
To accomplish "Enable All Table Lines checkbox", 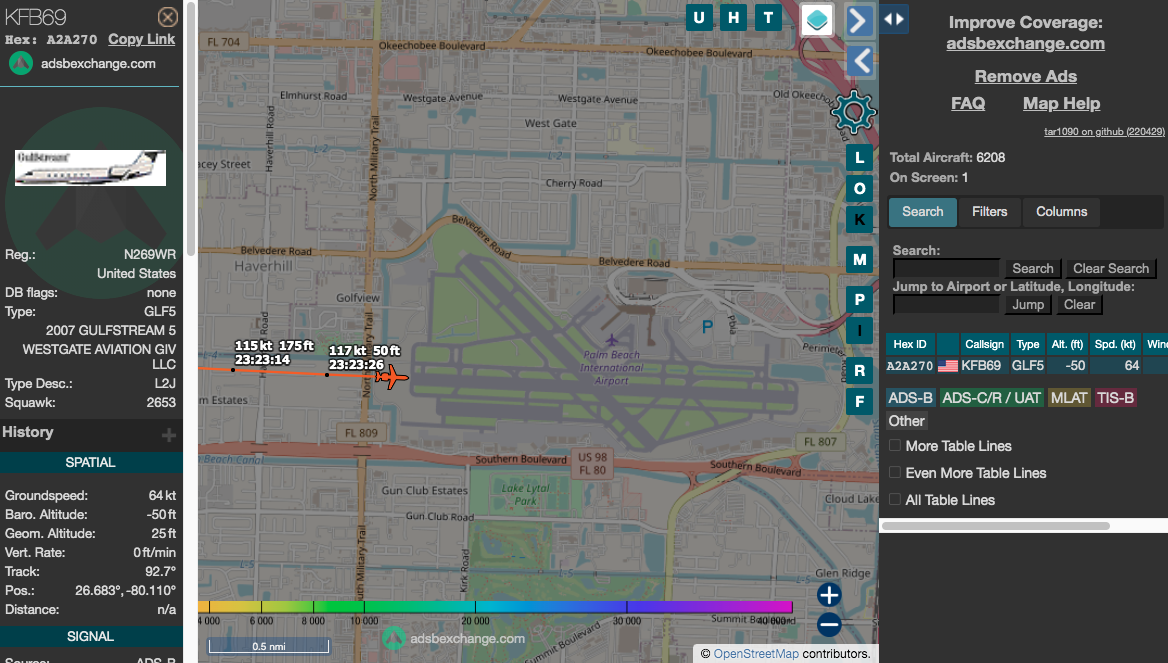I will 895,499.
